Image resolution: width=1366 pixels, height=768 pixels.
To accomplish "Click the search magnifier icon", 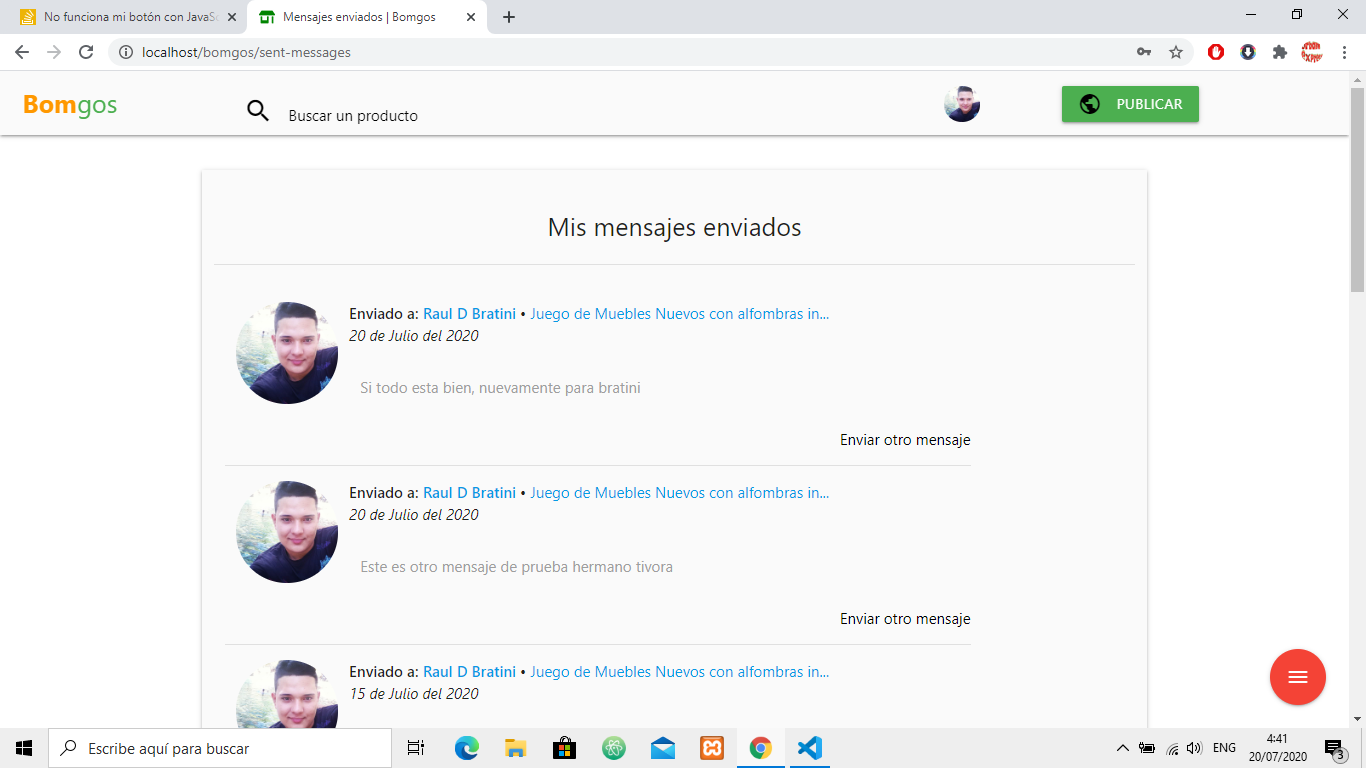I will 258,111.
